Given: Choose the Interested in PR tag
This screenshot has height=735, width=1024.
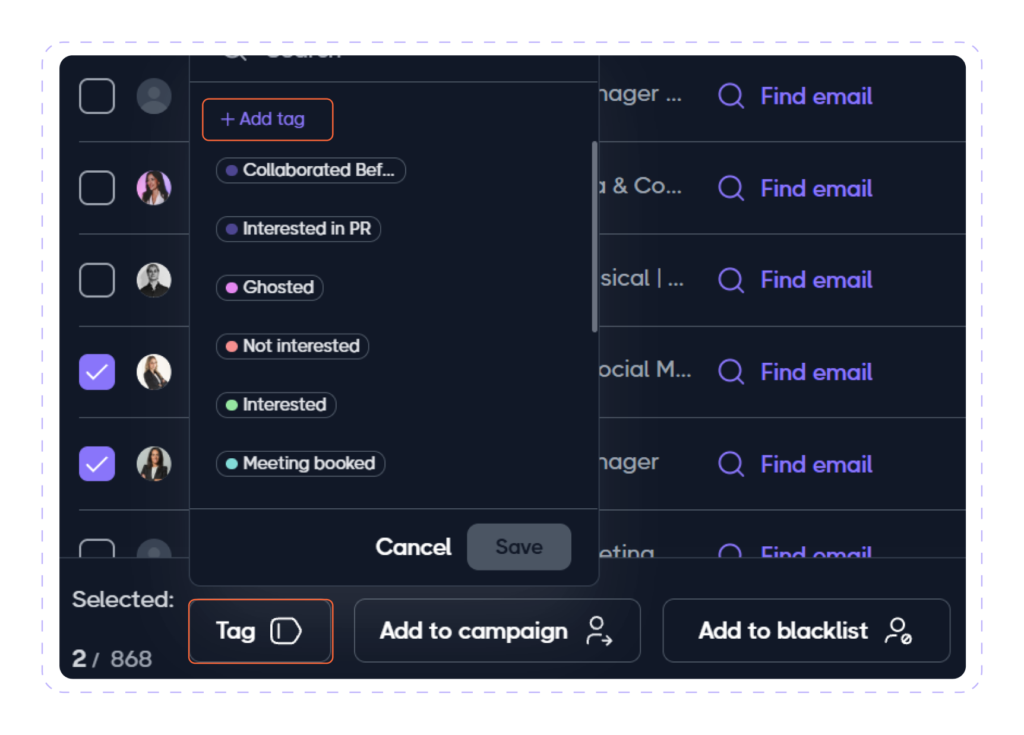Looking at the screenshot, I should click(298, 229).
